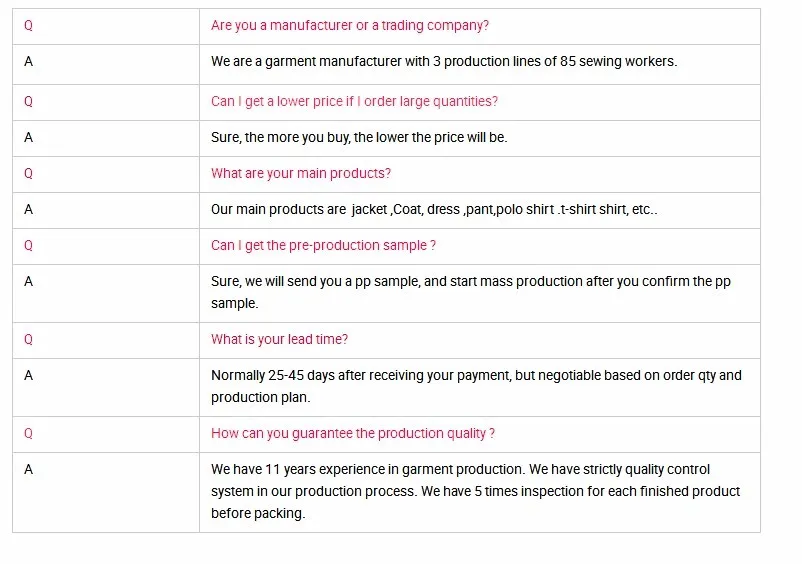This screenshot has width=802, height=564.
Task: Click the Q label beside the lead time question
Action: click(x=28, y=339)
